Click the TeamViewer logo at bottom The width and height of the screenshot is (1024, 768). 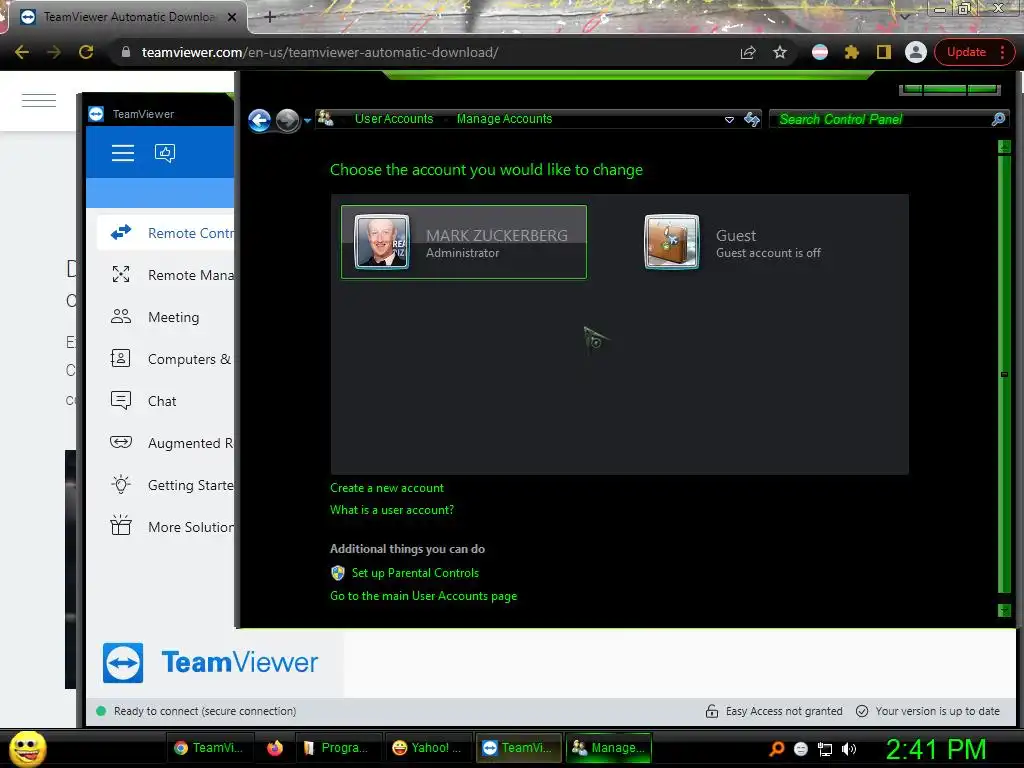pos(210,663)
